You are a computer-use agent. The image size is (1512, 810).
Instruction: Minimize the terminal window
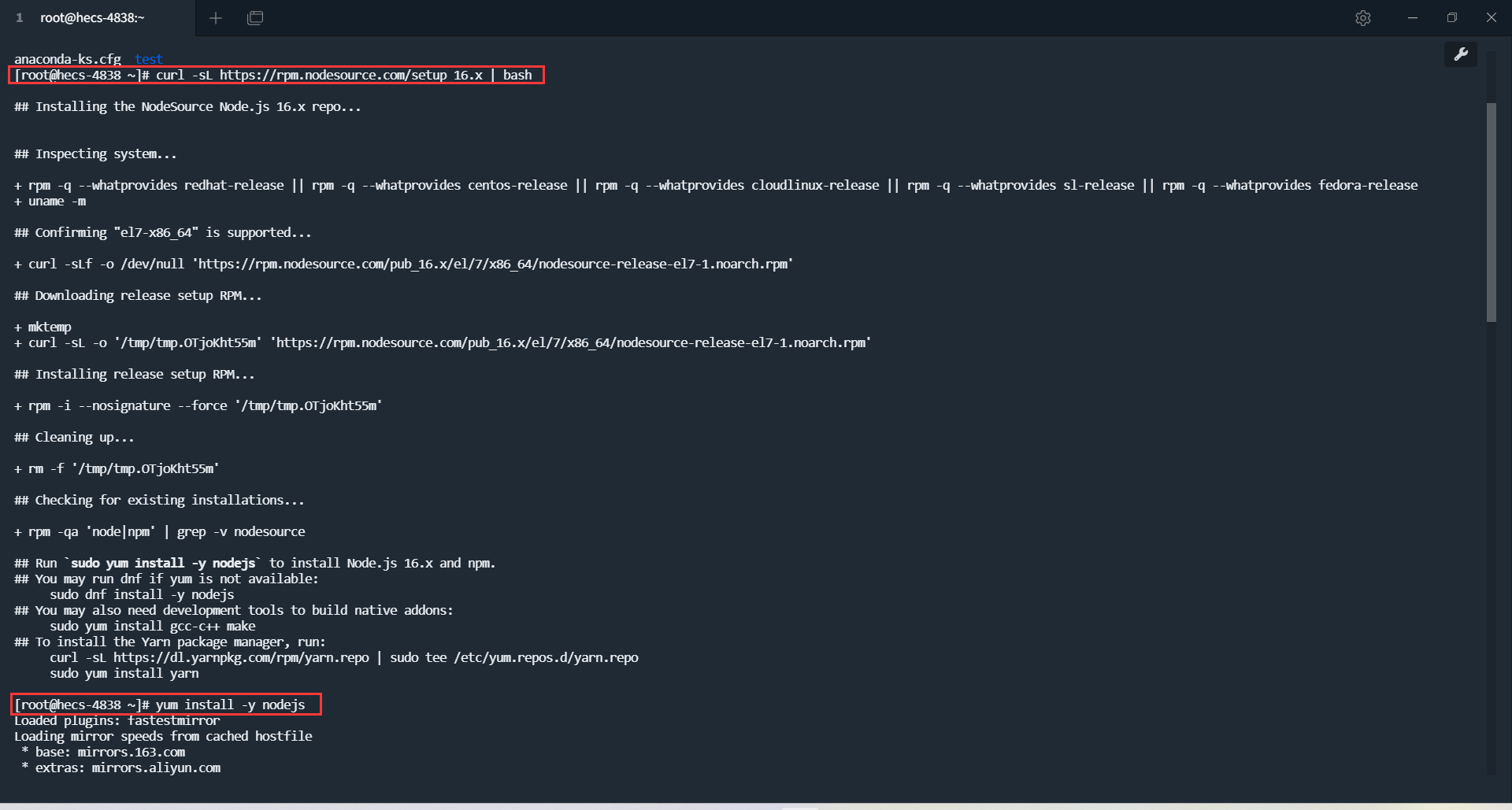pyautogui.click(x=1413, y=18)
